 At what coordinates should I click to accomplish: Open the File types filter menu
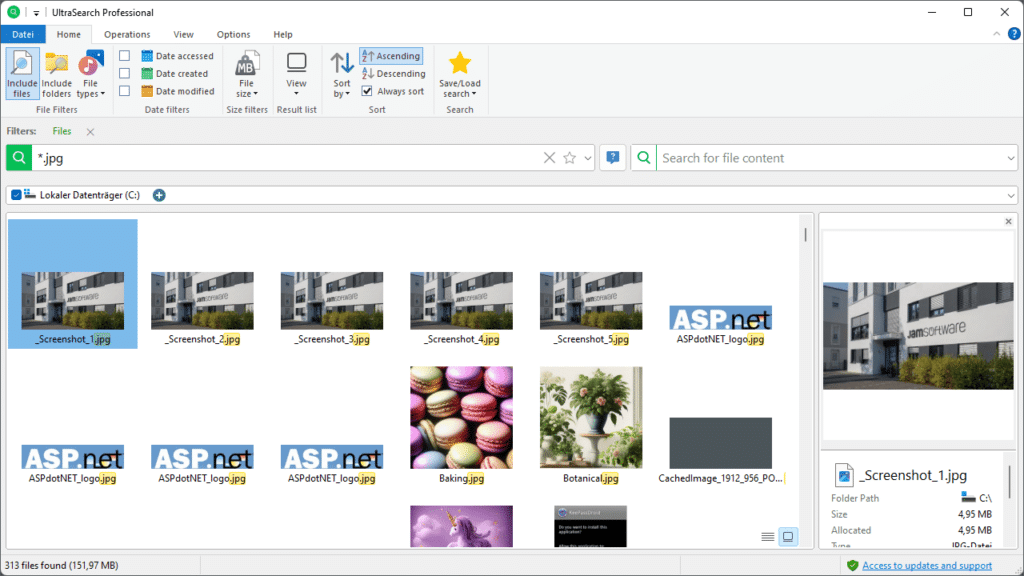point(90,74)
